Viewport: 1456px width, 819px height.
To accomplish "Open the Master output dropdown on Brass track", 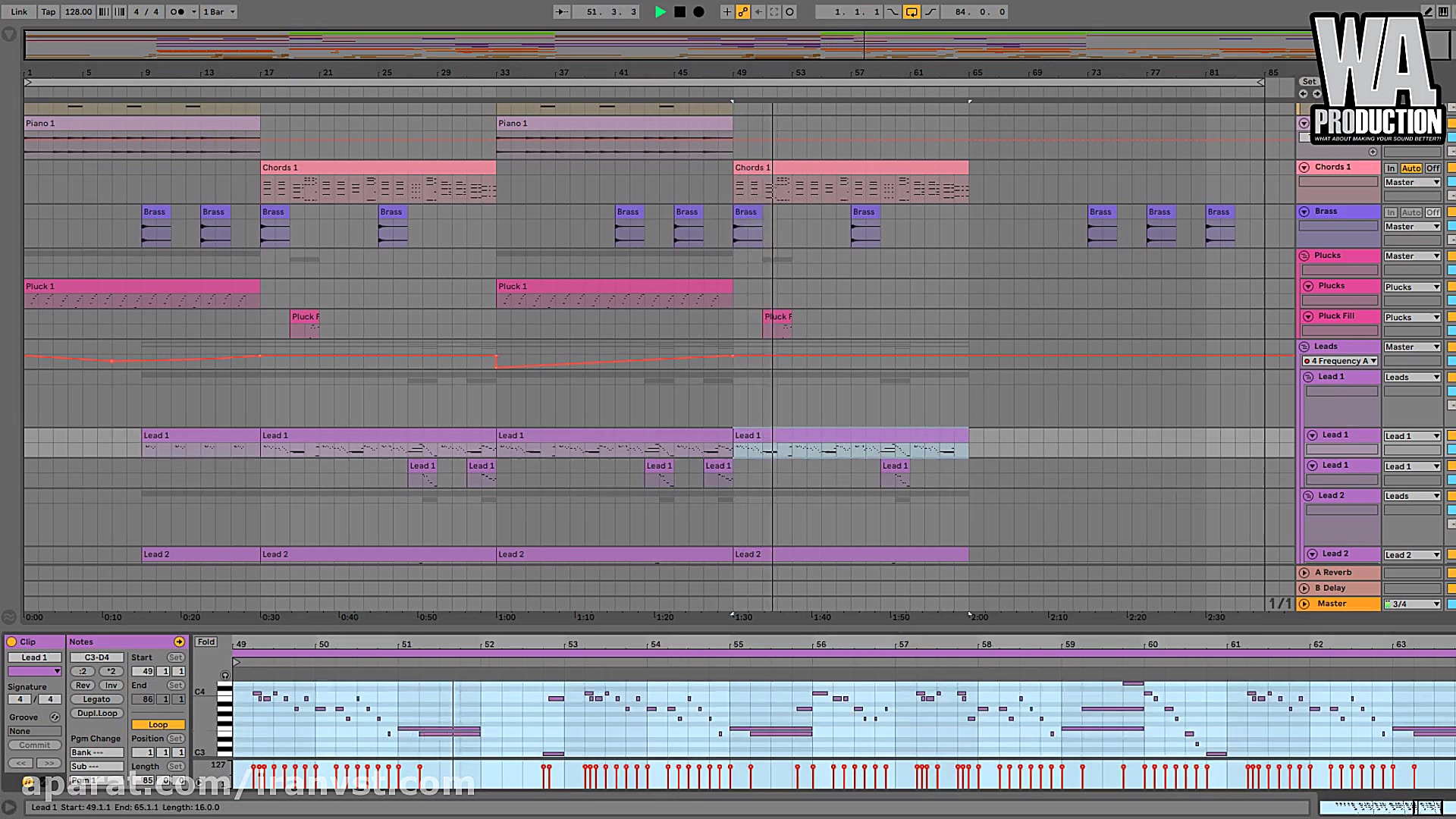I will click(x=1411, y=225).
